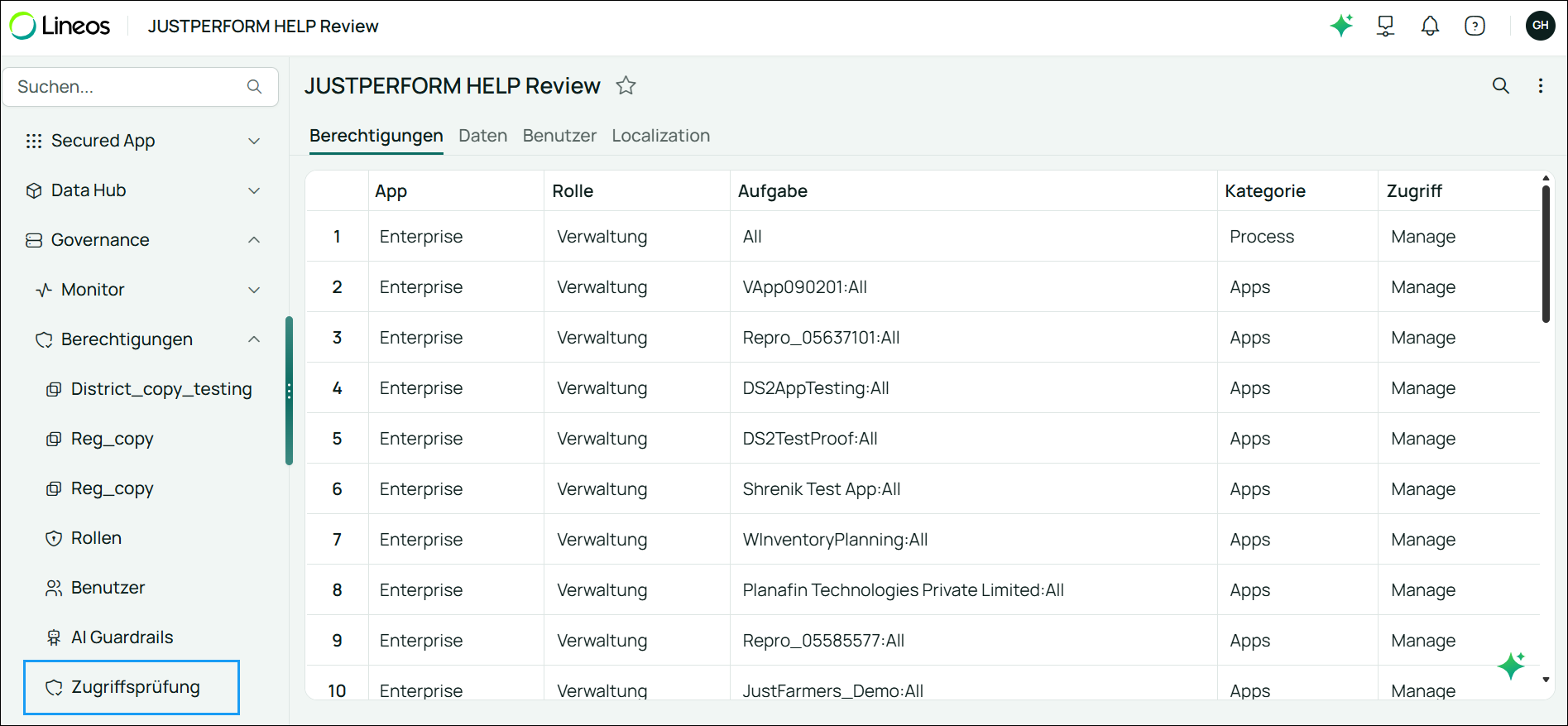
Task: Switch to the Localization tab
Action: pos(661,136)
